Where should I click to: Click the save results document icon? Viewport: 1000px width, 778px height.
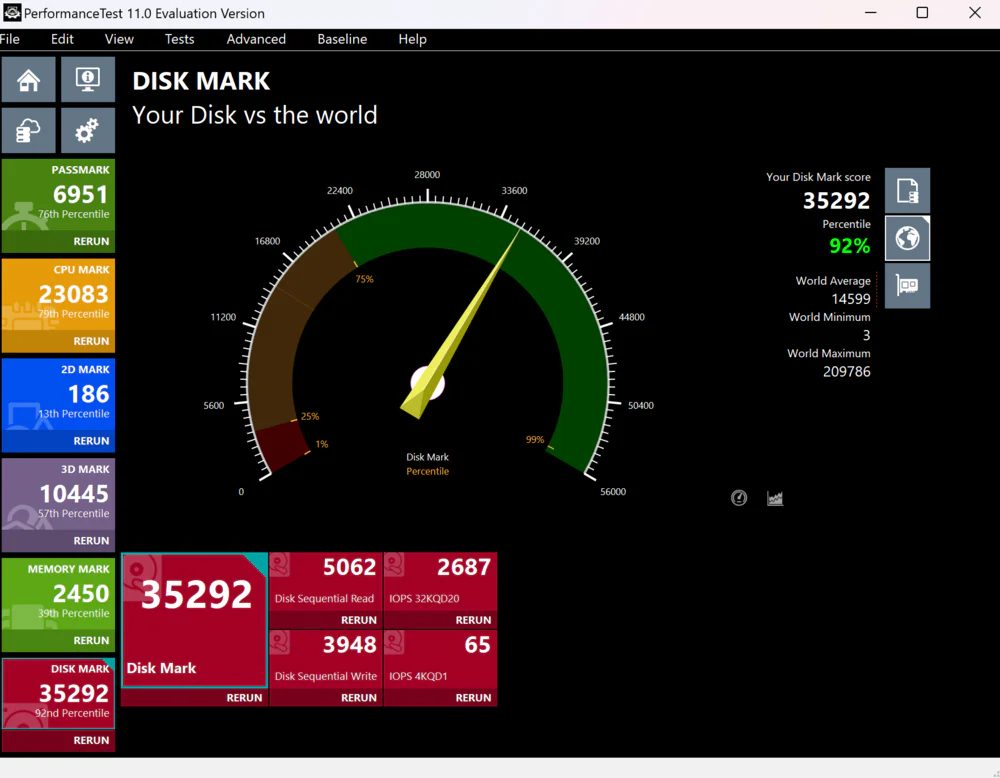907,191
